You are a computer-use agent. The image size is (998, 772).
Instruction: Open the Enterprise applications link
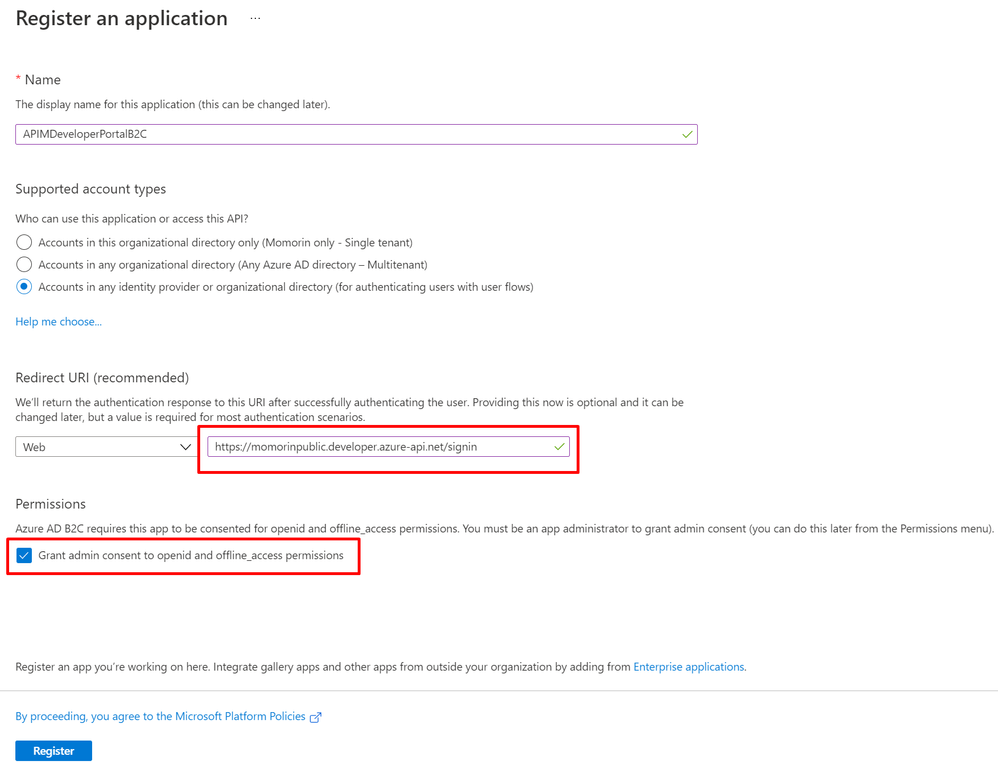click(x=689, y=667)
